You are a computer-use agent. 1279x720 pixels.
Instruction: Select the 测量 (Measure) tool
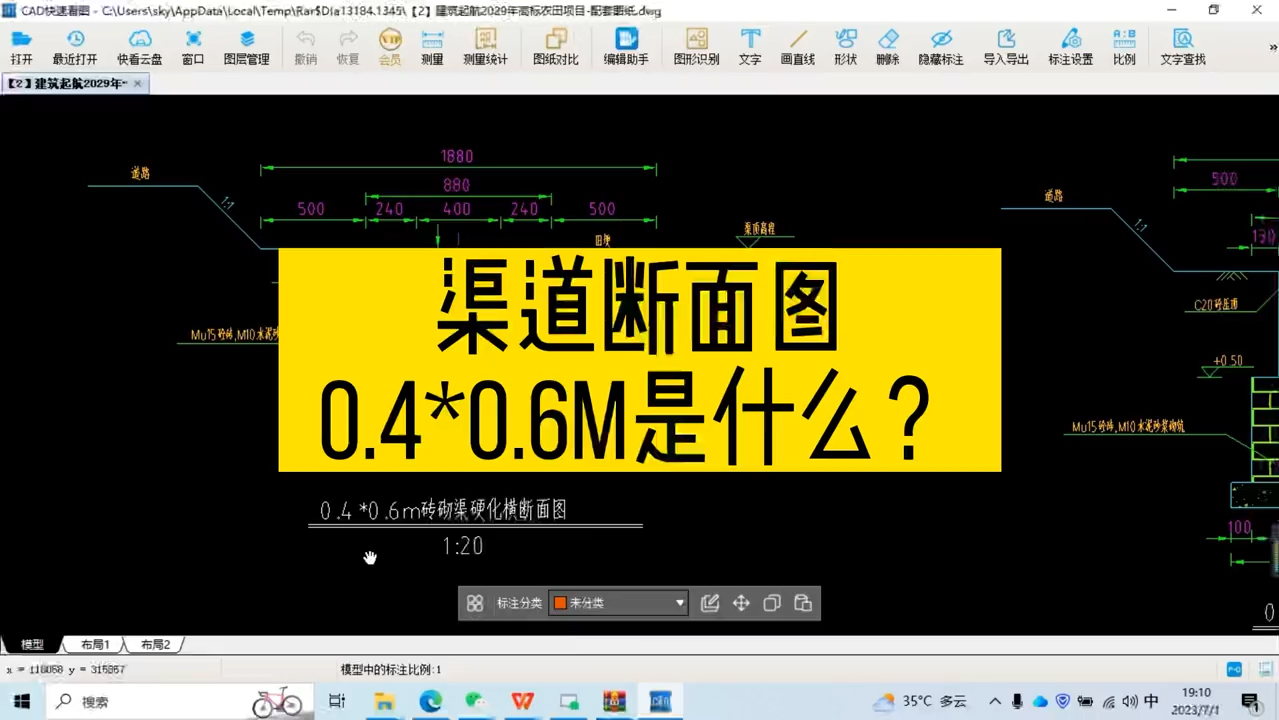(x=431, y=45)
